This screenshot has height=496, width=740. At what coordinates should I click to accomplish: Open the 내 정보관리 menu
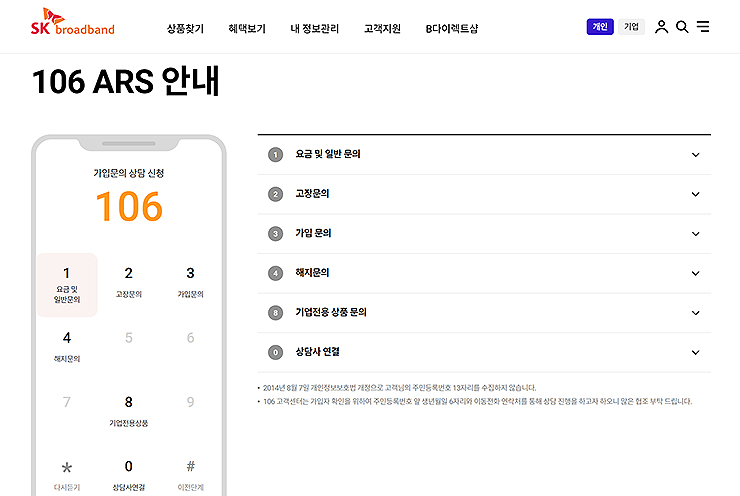(x=315, y=29)
